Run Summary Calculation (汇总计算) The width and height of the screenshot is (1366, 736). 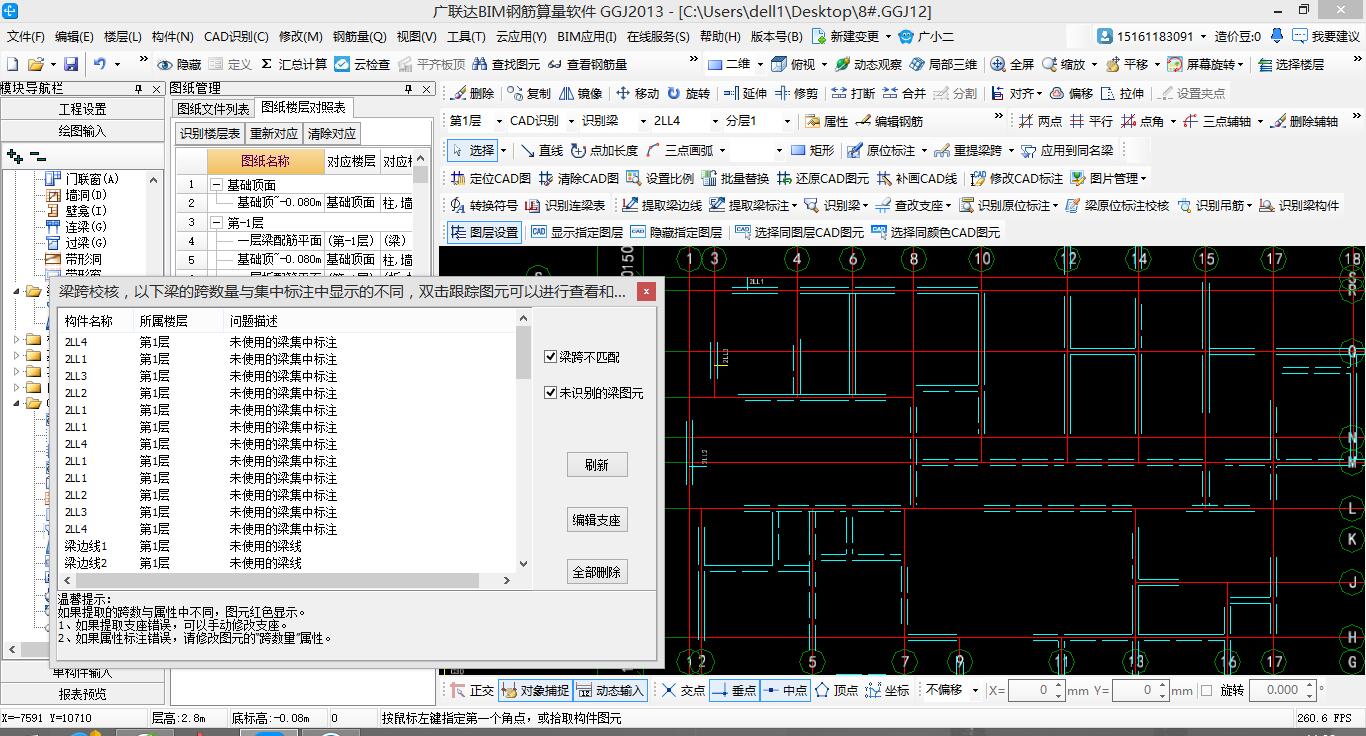pos(293,64)
